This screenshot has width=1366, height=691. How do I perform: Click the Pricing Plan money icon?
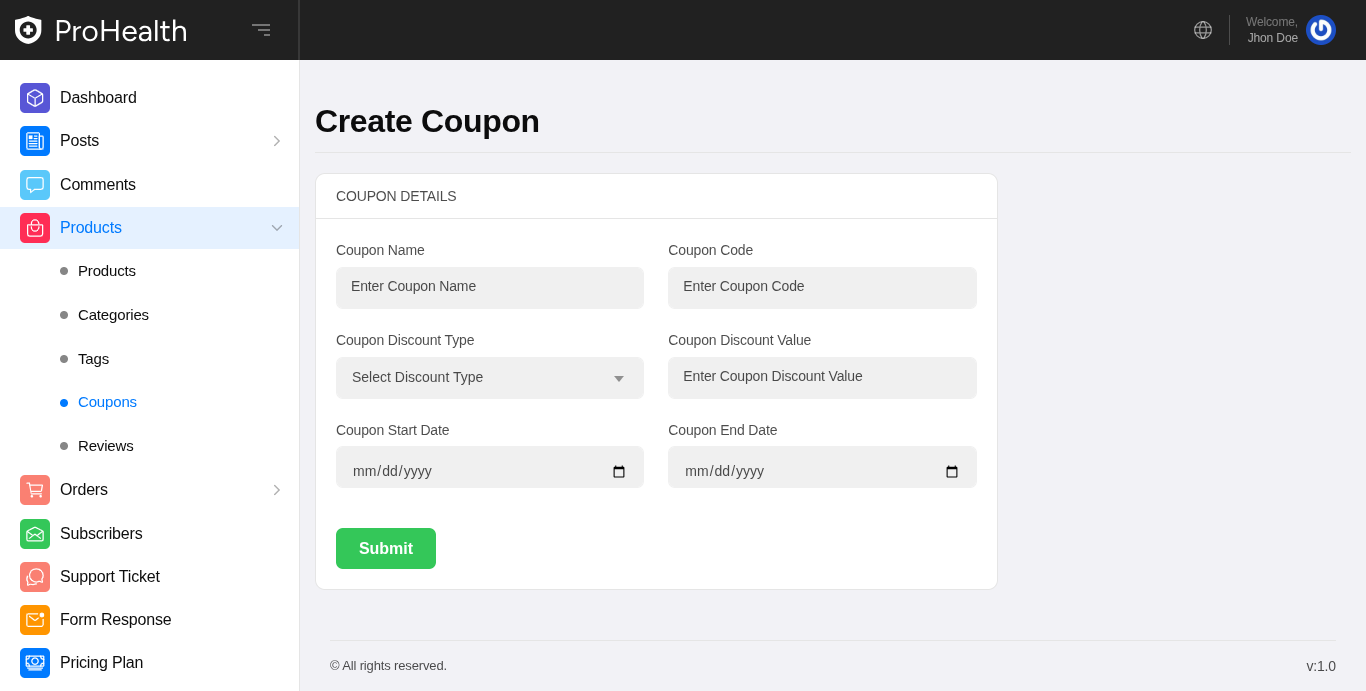pyautogui.click(x=35, y=663)
